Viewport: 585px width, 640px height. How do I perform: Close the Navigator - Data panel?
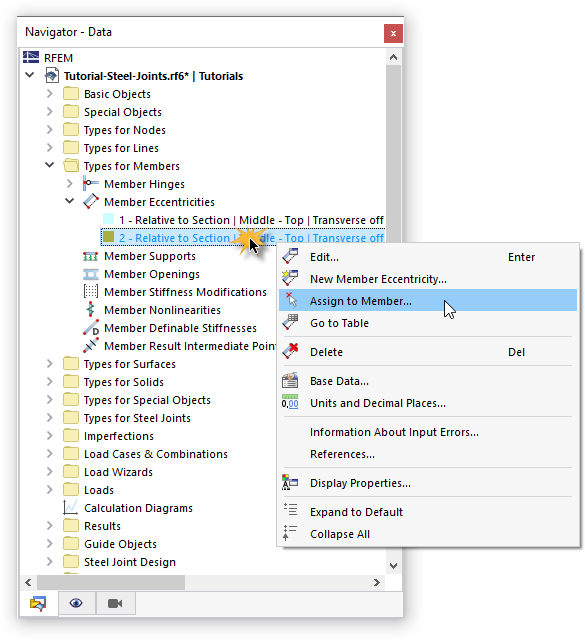393,33
